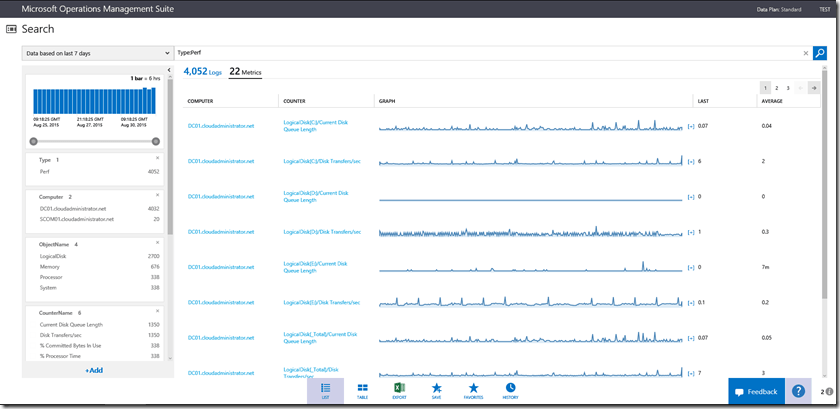Open Favorites searches
840x409 pixels.
[473, 390]
